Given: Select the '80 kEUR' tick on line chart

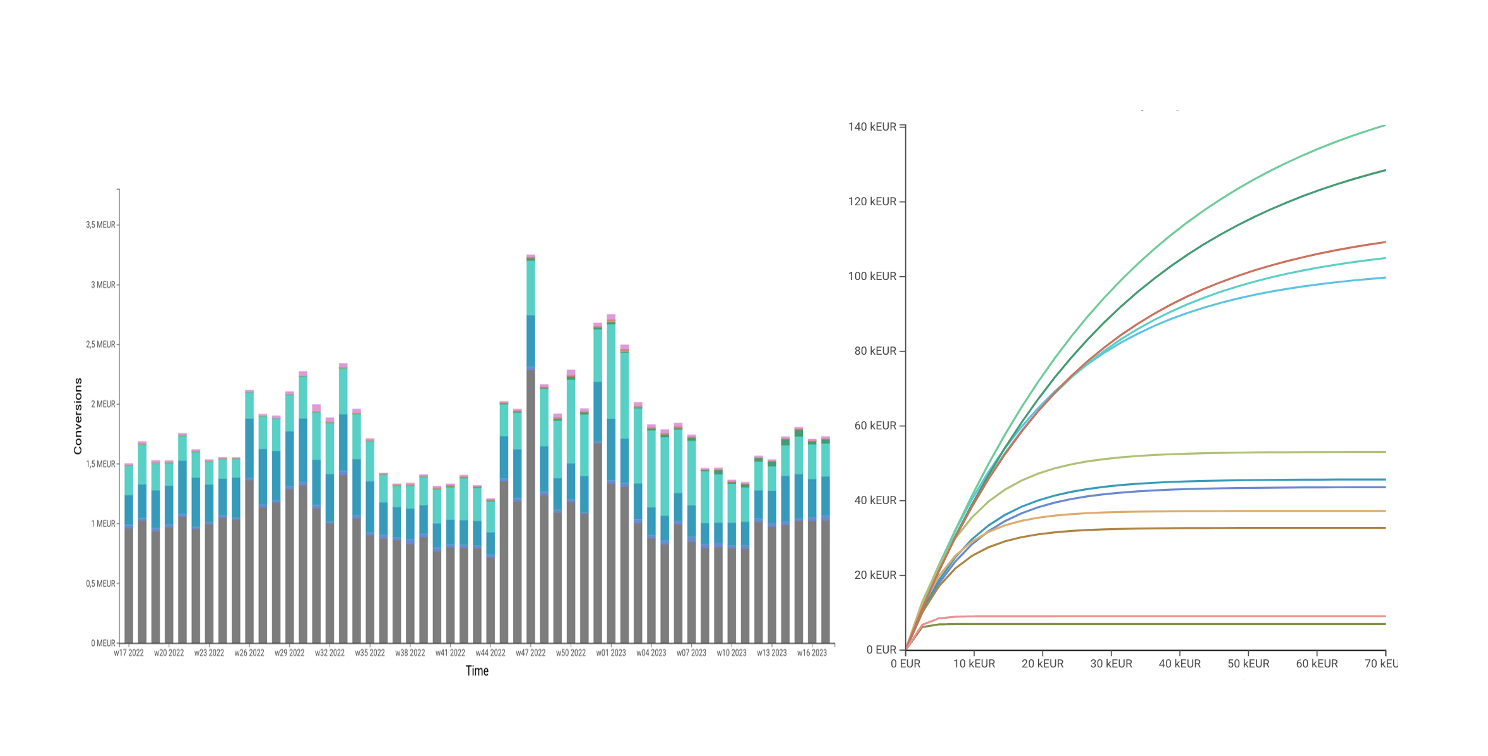Looking at the screenshot, I should [877, 351].
